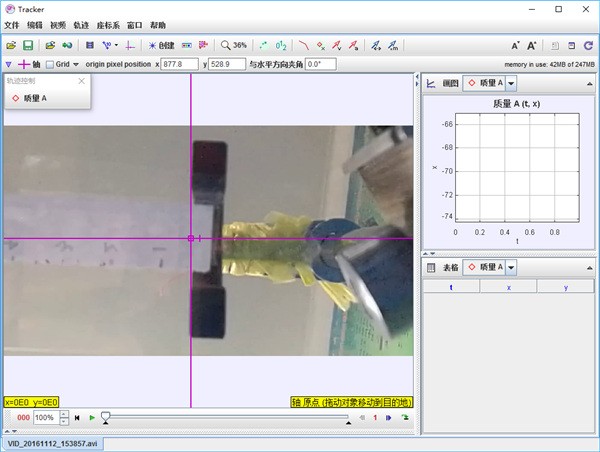Expand the maximize arrow of plot panel
This screenshot has width=600, height=452.
588,84
